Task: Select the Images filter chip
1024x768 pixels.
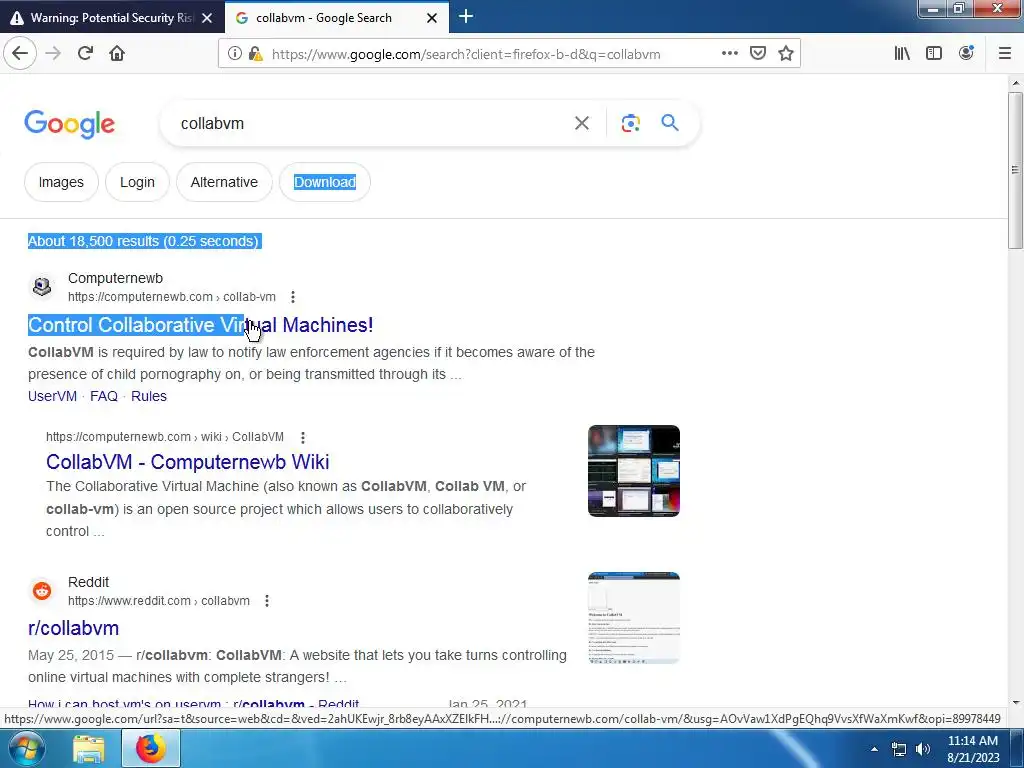Action: pos(61,182)
